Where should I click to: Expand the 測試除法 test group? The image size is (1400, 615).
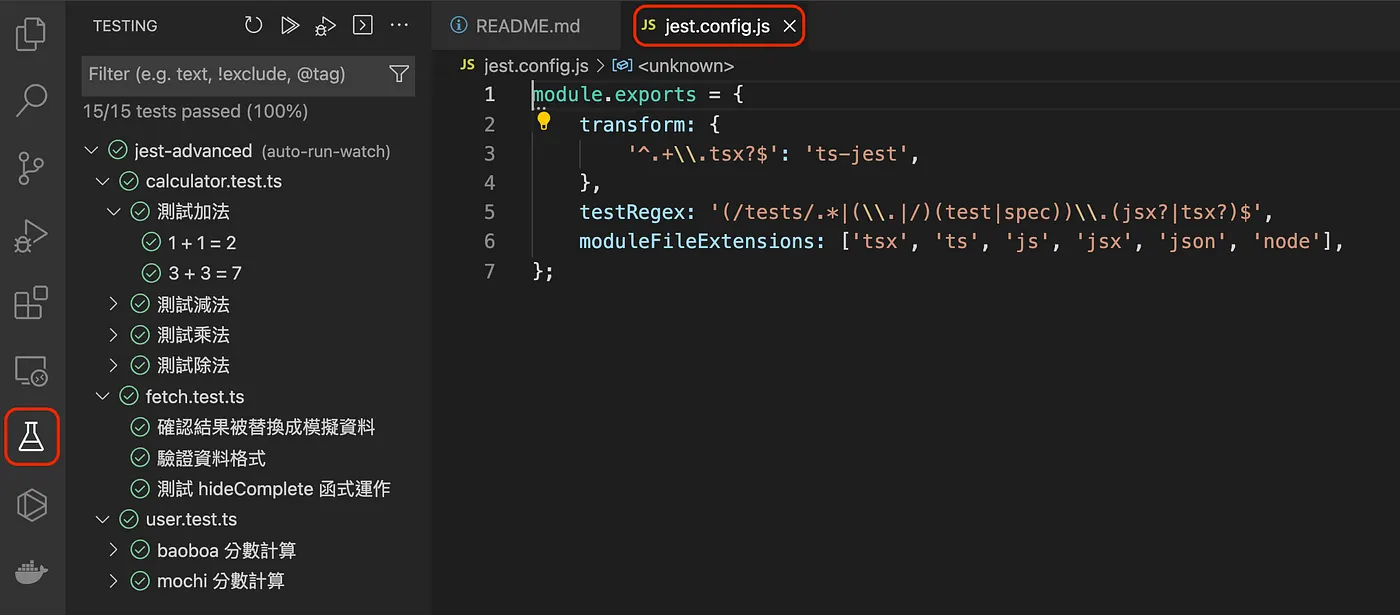coord(114,366)
